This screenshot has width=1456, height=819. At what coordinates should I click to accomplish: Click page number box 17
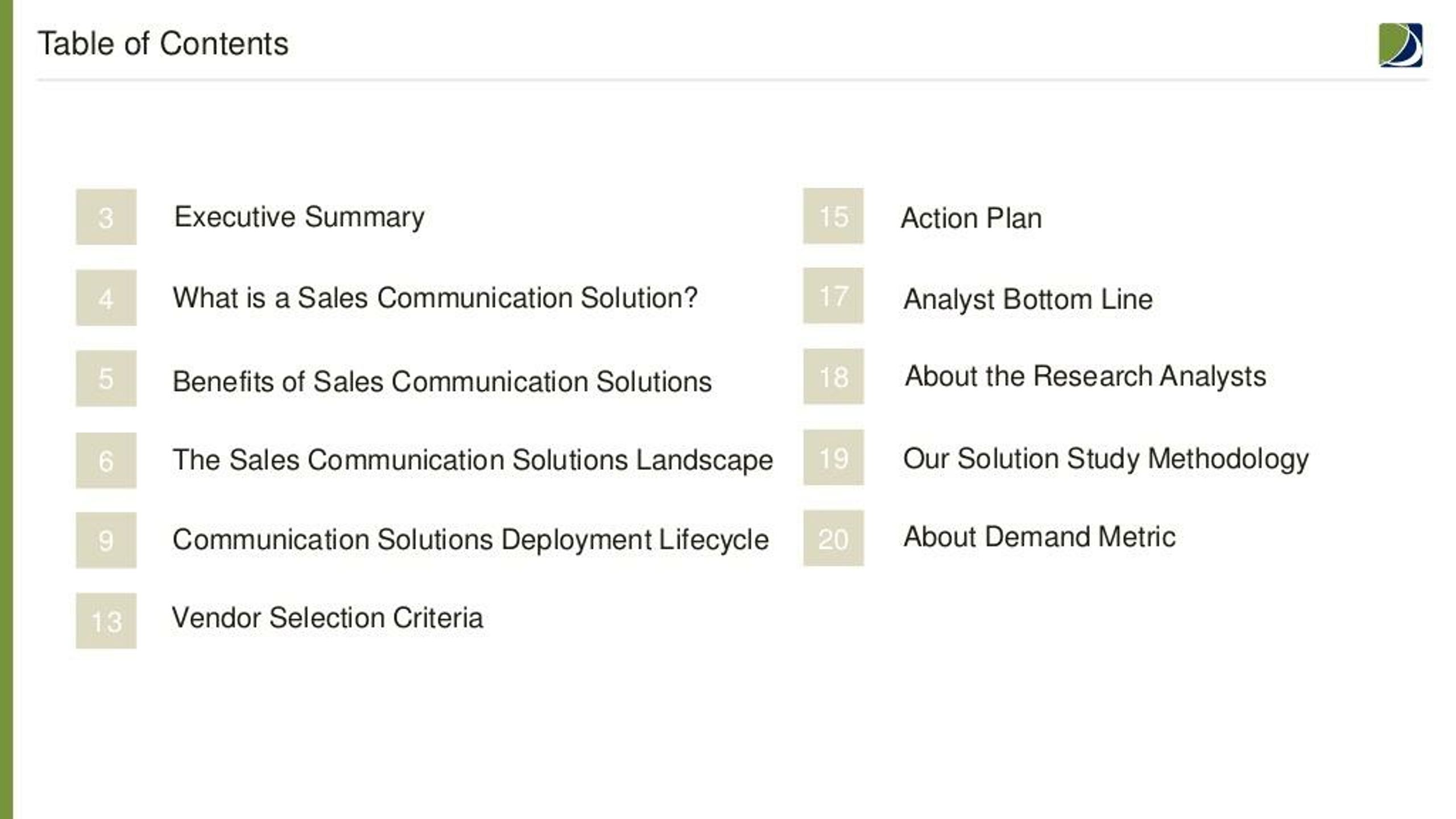(833, 296)
